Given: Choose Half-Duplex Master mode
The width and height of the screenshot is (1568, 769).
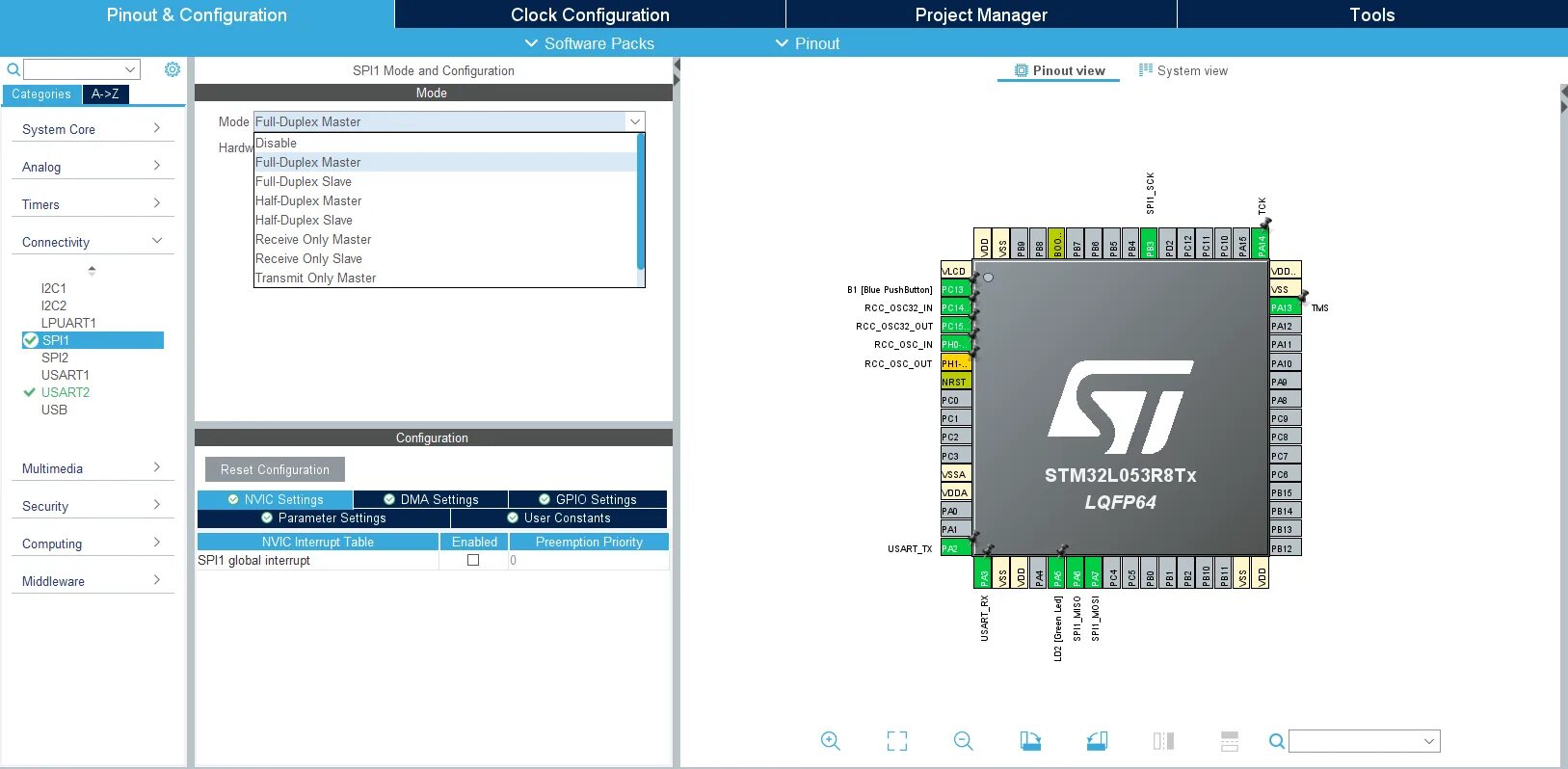Looking at the screenshot, I should pos(444,200).
